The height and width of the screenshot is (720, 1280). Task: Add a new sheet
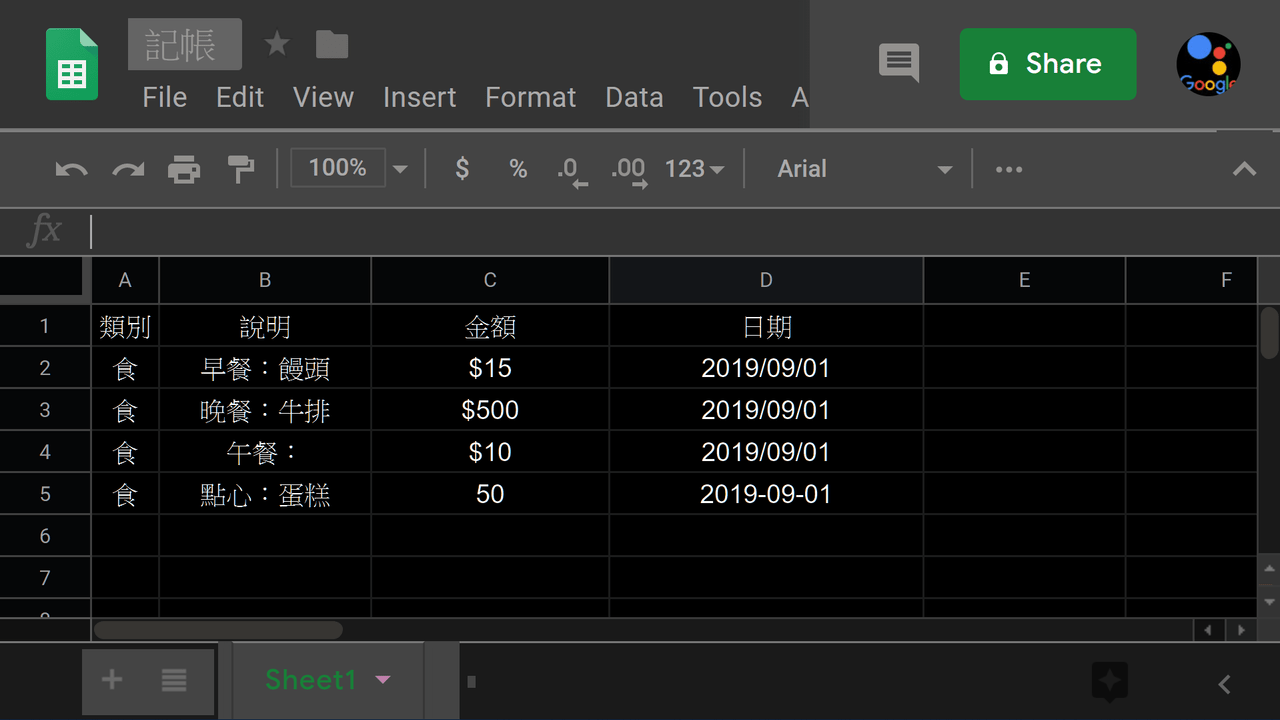pyautogui.click(x=112, y=680)
